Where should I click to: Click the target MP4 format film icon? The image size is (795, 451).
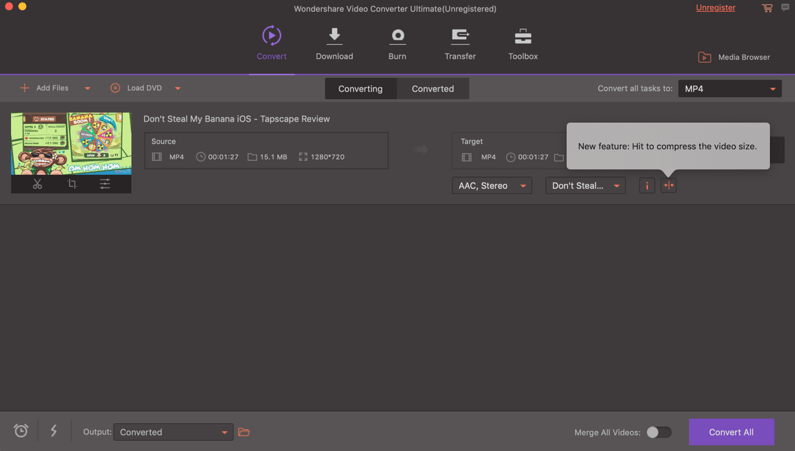pos(466,157)
